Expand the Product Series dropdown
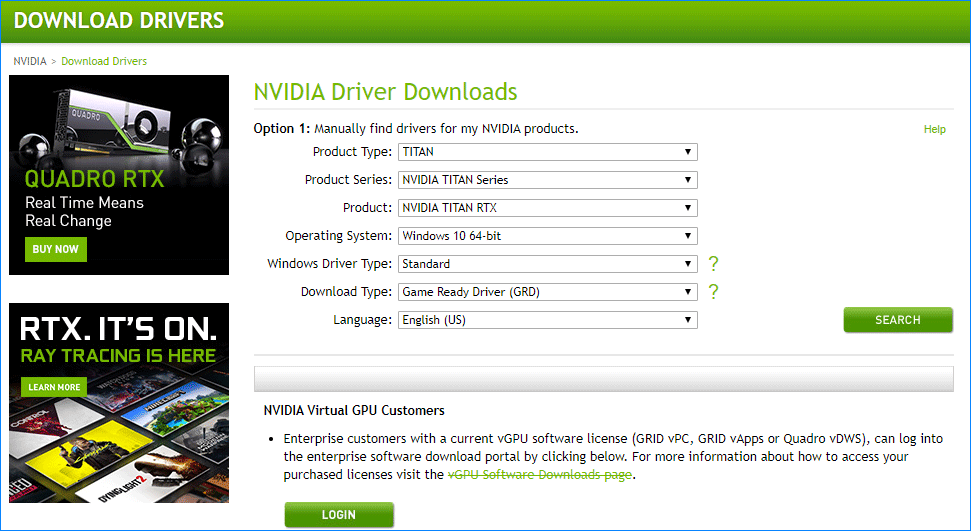 (547, 180)
